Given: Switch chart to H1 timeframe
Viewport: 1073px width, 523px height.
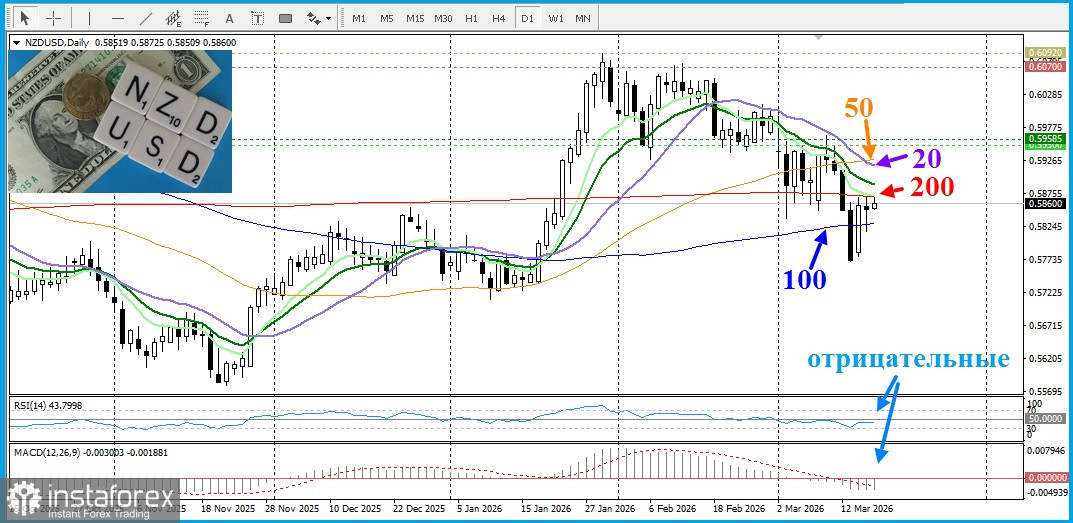Looking at the screenshot, I should point(471,18).
